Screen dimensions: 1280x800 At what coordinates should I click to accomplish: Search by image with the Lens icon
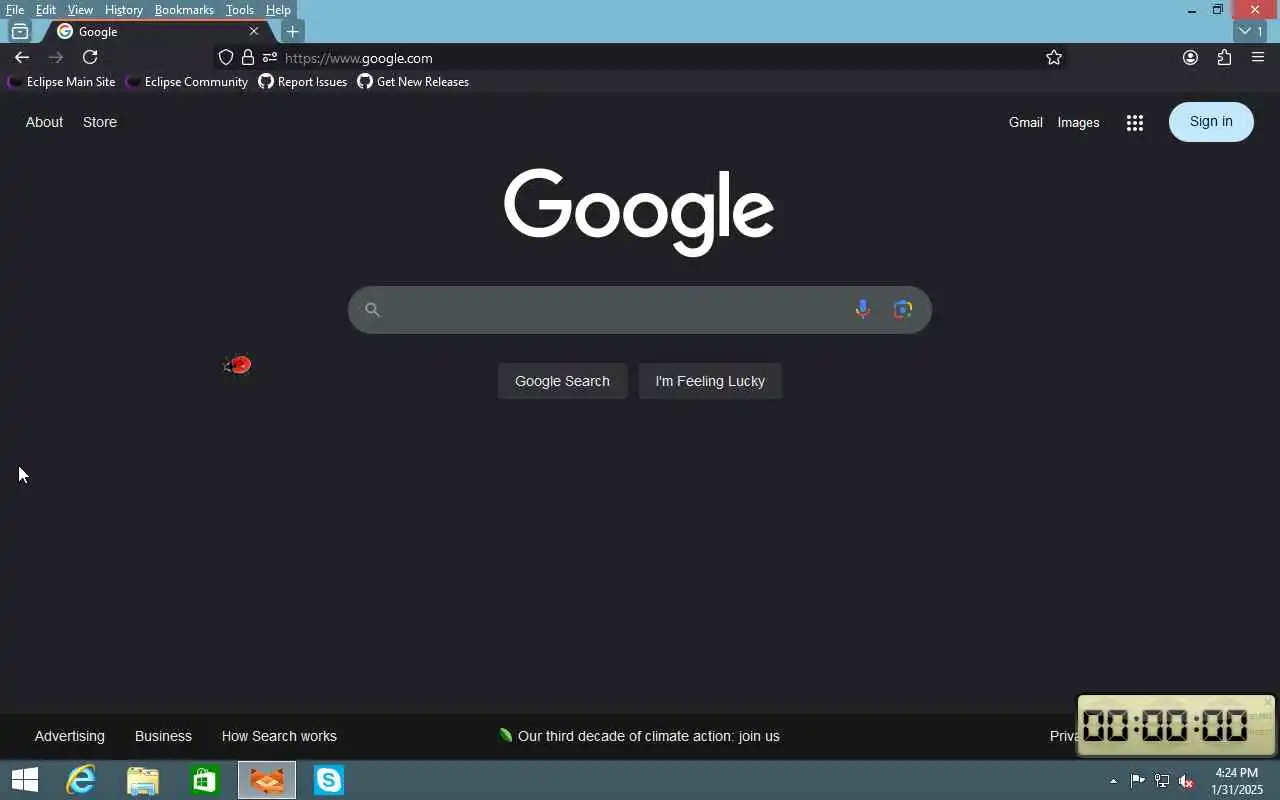click(903, 309)
